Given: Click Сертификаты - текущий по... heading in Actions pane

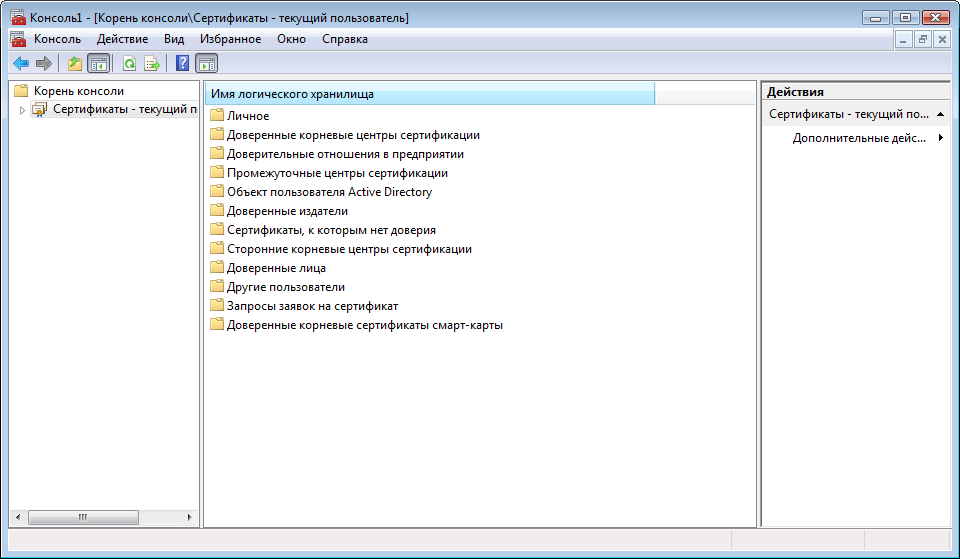Looking at the screenshot, I should pyautogui.click(x=849, y=114).
